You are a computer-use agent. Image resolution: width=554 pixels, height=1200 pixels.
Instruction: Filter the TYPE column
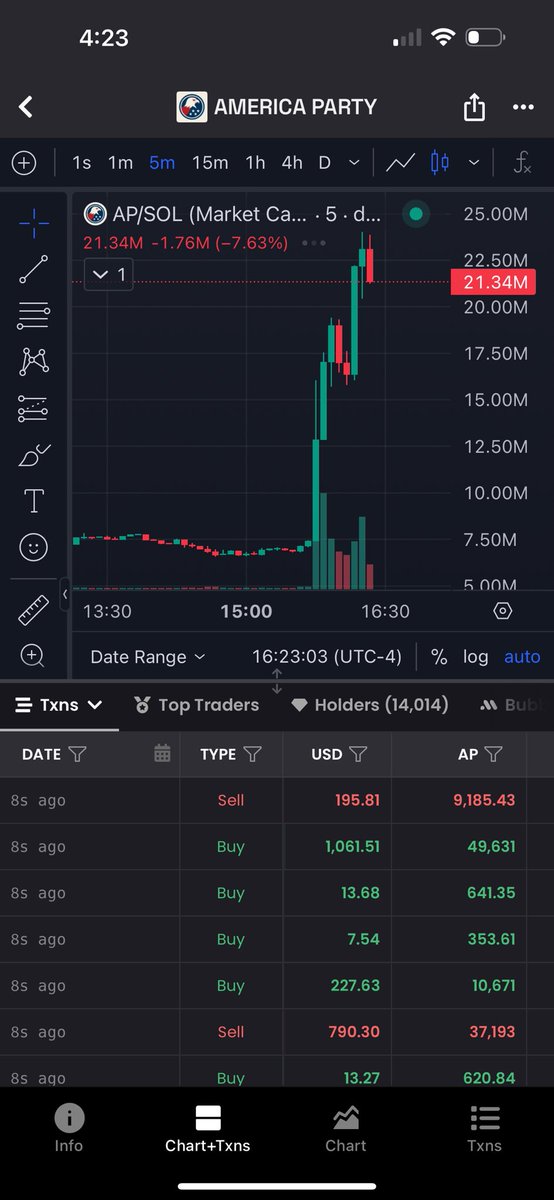(253, 754)
